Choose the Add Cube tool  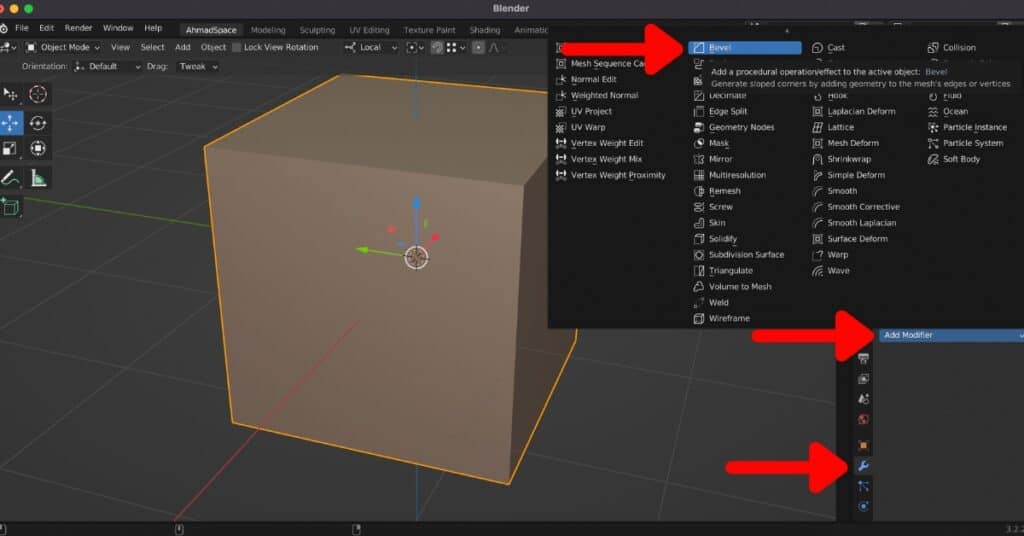tap(11, 207)
